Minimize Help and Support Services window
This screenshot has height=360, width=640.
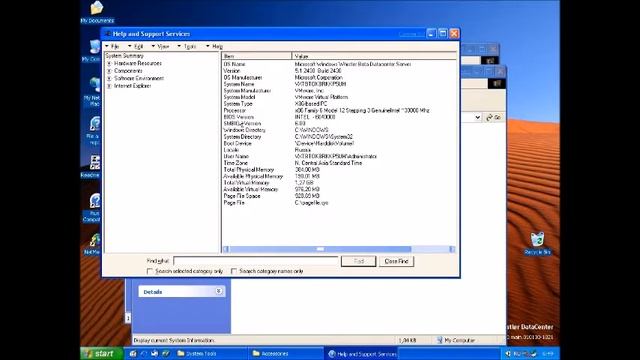click(431, 34)
